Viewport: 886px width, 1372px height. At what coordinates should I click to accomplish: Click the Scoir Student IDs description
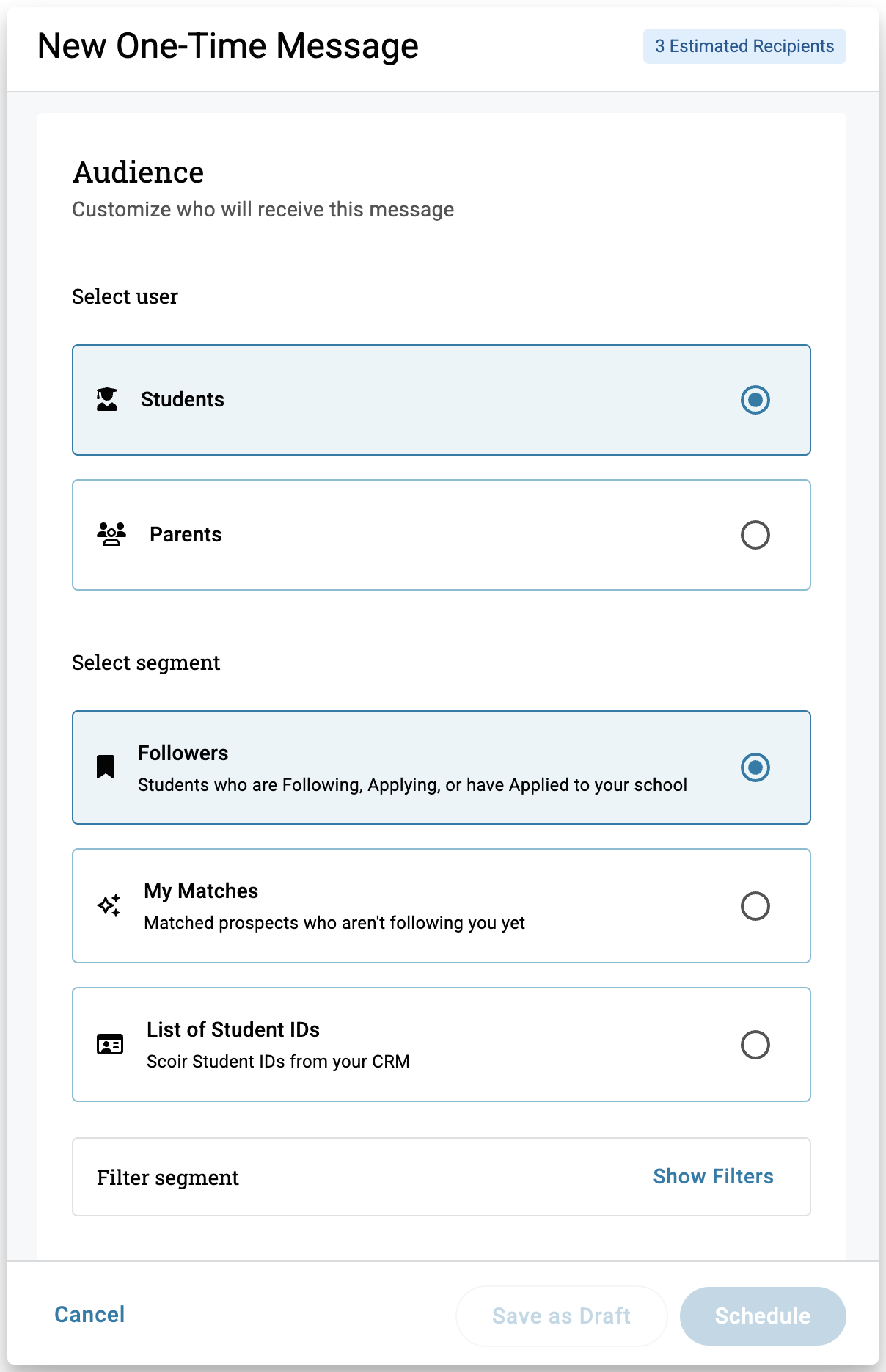click(278, 1061)
